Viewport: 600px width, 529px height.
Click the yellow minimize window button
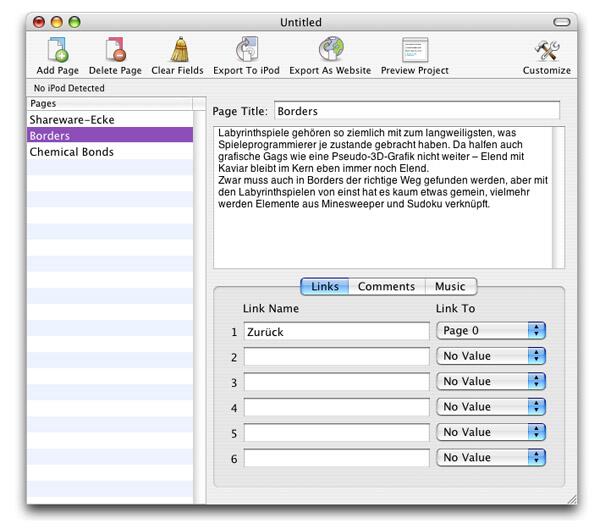(57, 22)
